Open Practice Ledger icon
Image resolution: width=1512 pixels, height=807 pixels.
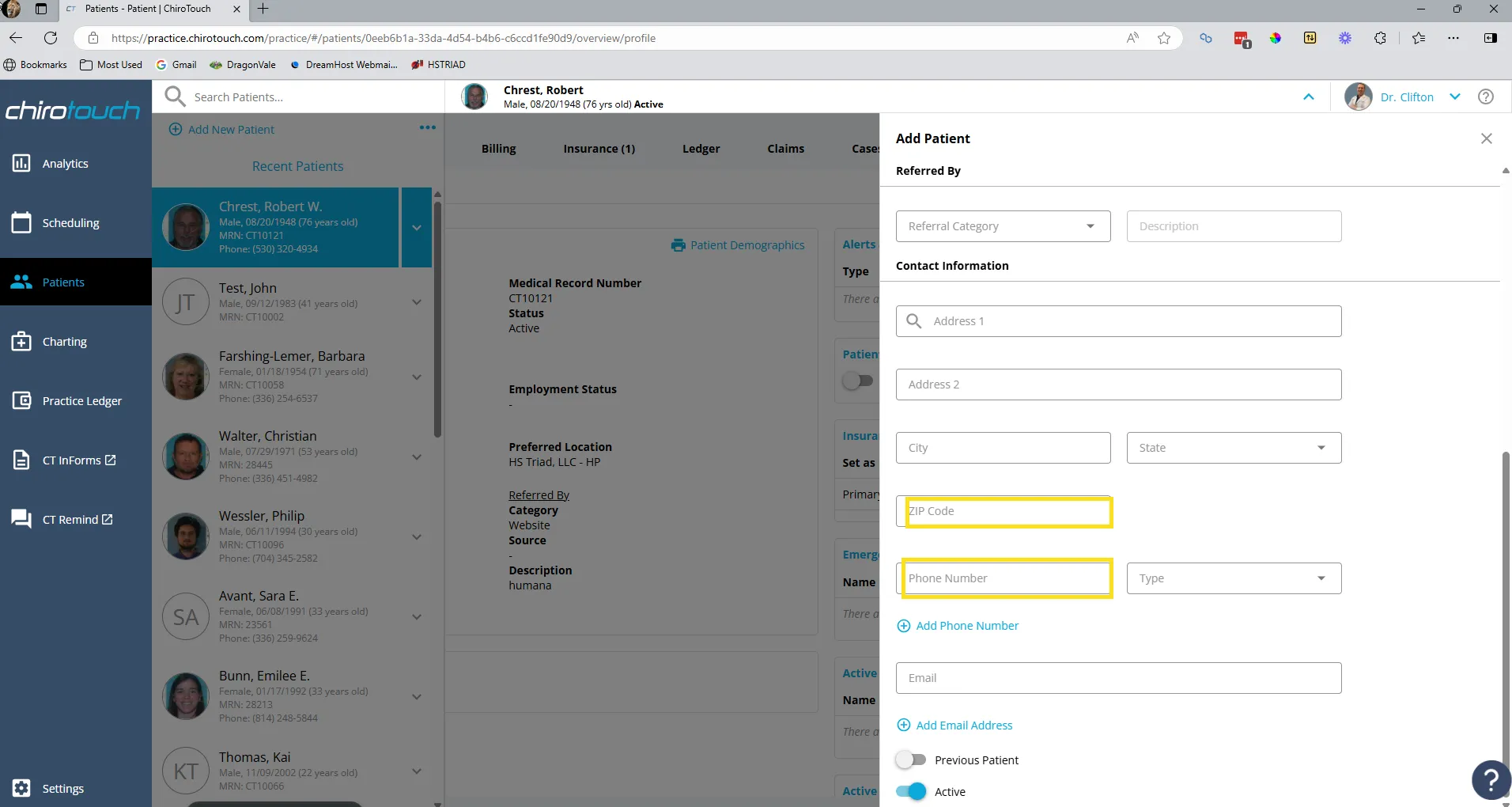(21, 400)
